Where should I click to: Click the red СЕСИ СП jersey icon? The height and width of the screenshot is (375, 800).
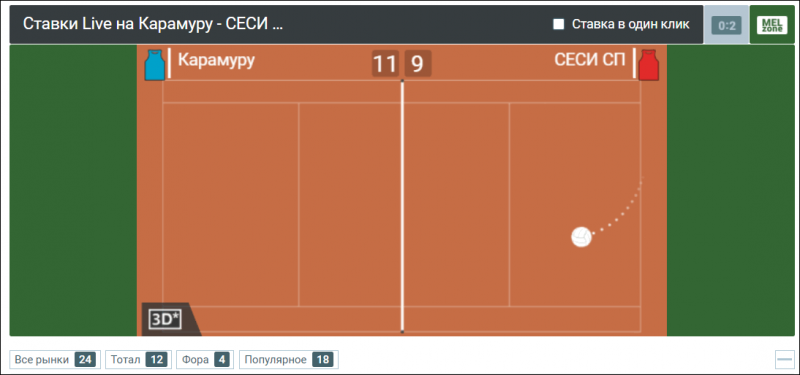[x=648, y=65]
